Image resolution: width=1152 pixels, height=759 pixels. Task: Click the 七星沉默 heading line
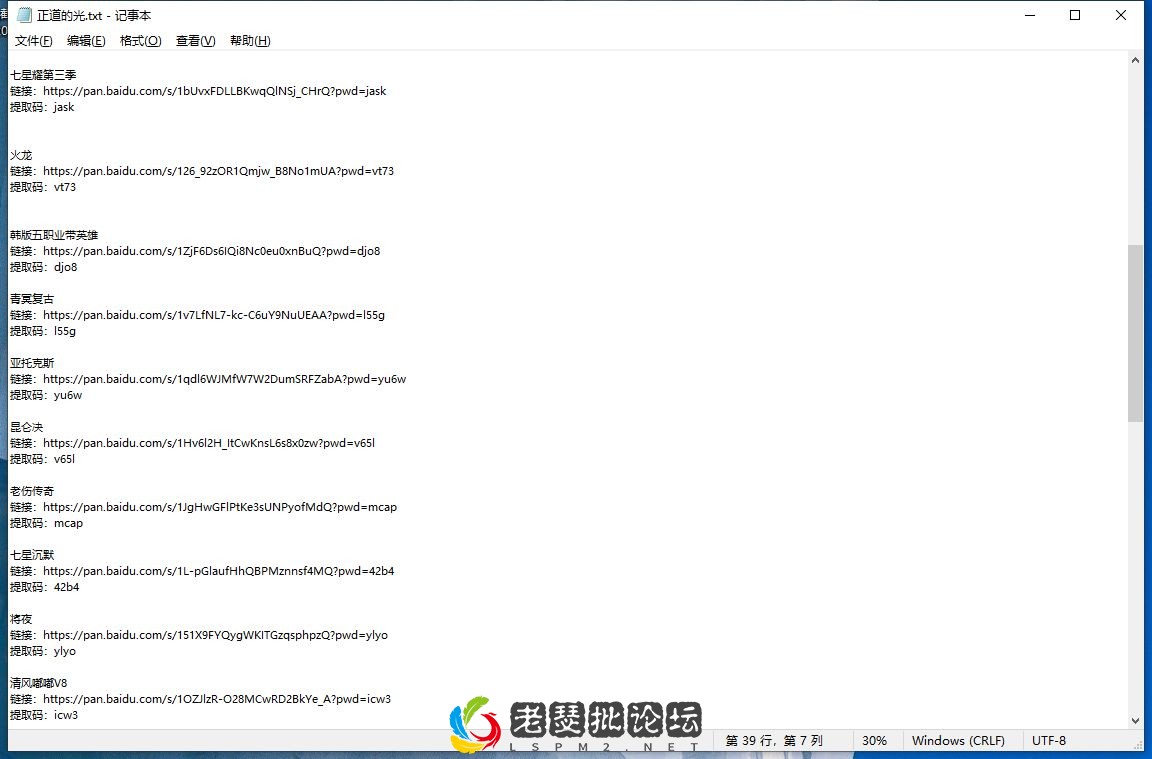tap(32, 555)
